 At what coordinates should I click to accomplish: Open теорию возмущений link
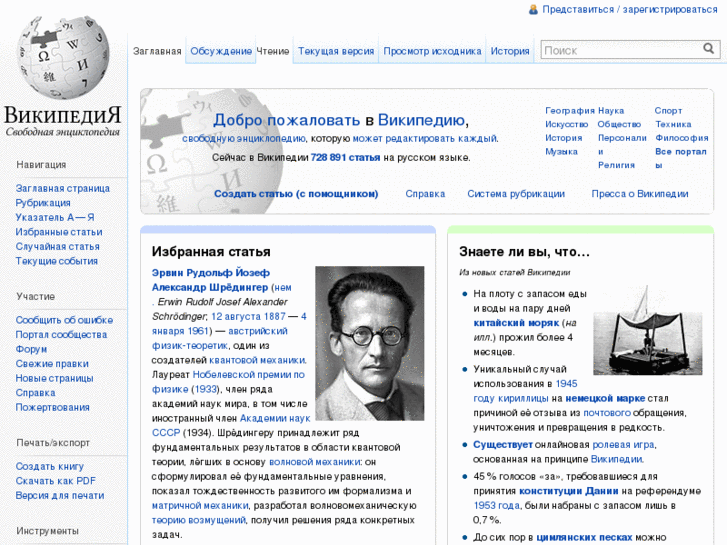point(198,520)
